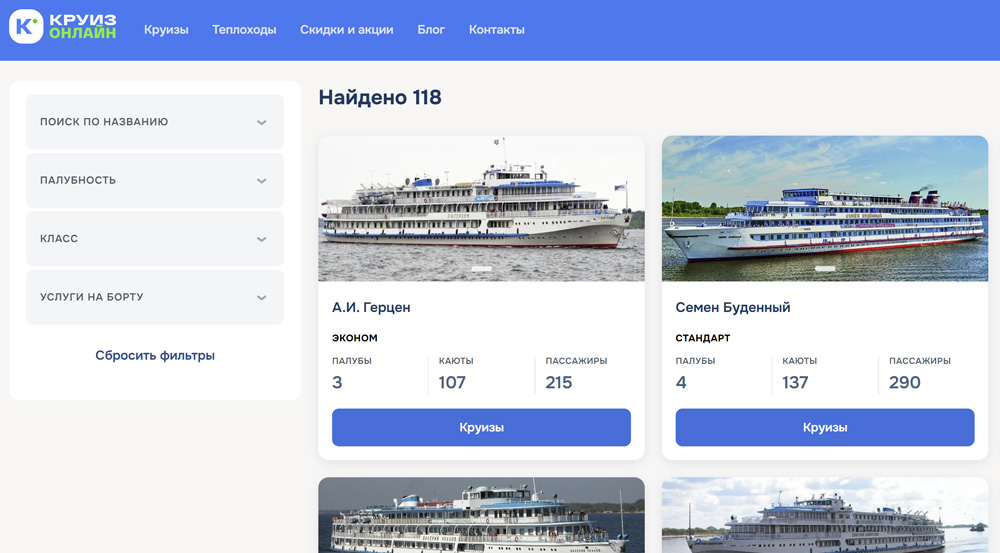Expand the Класс filter
This screenshot has height=553, width=1000.
155,239
